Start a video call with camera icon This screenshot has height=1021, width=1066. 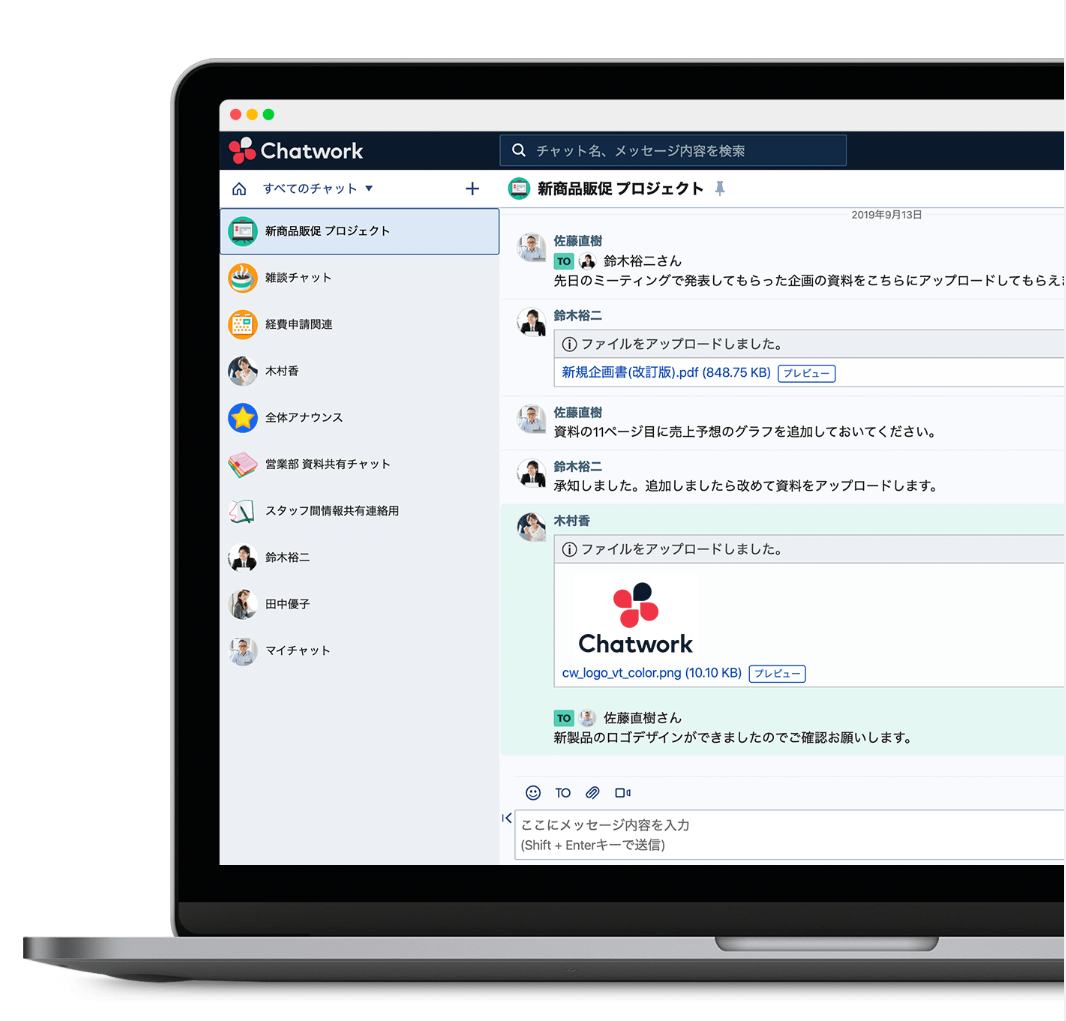(623, 793)
